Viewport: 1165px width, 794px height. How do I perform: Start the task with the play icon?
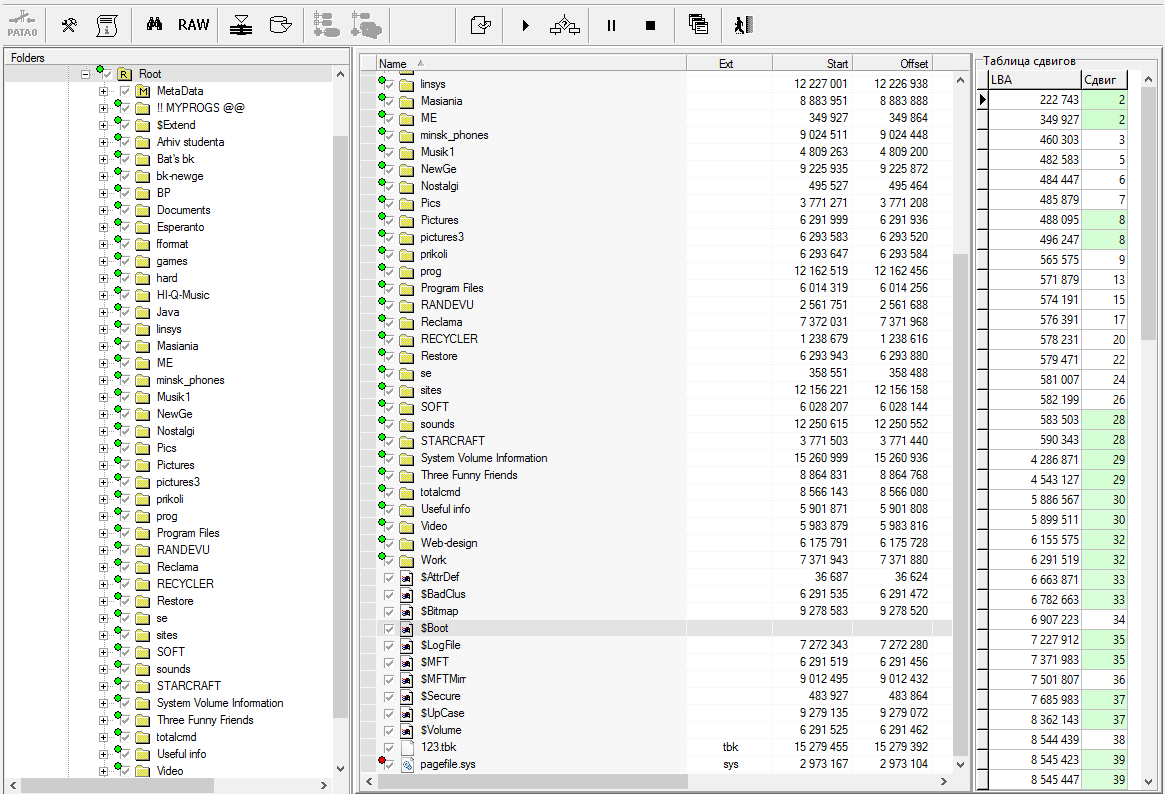pos(525,25)
